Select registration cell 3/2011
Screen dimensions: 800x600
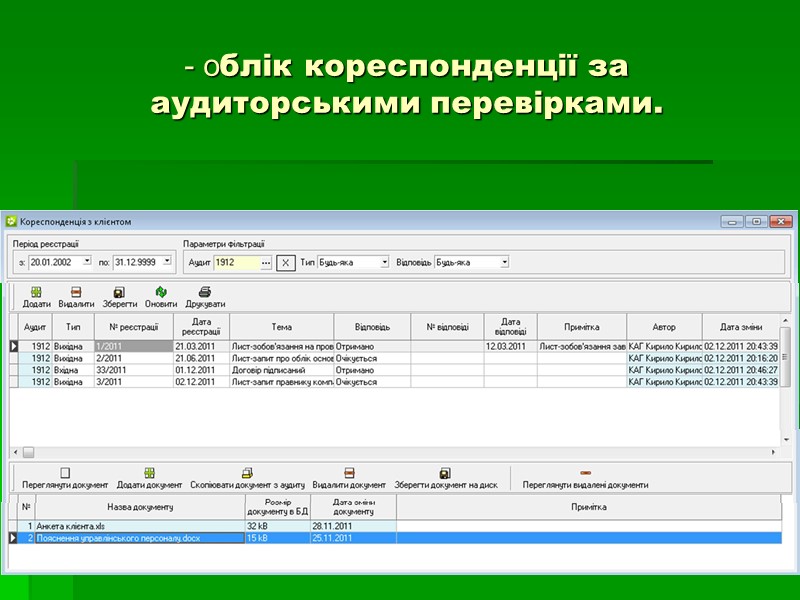tap(134, 382)
